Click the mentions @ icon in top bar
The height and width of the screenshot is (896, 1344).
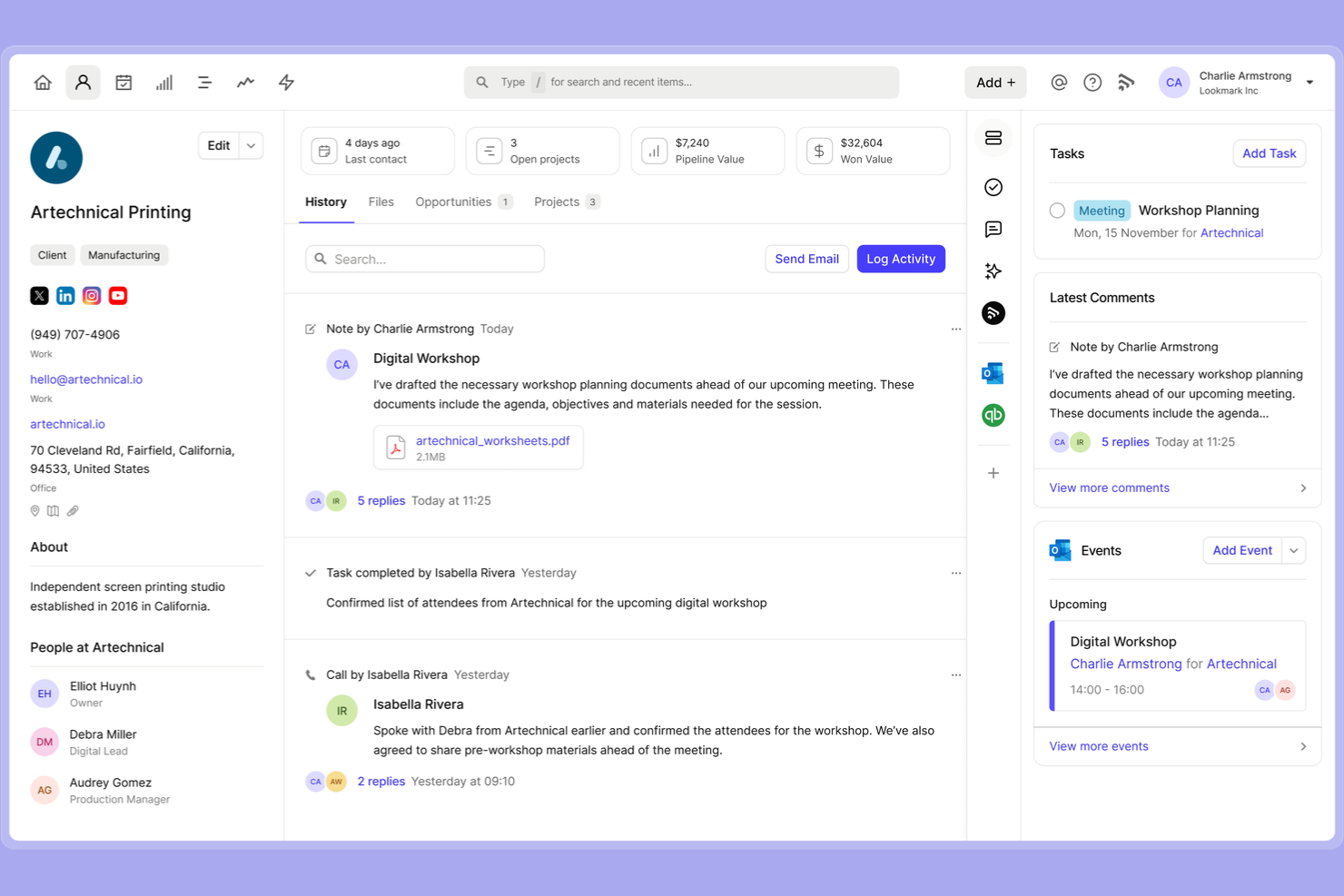[1058, 82]
